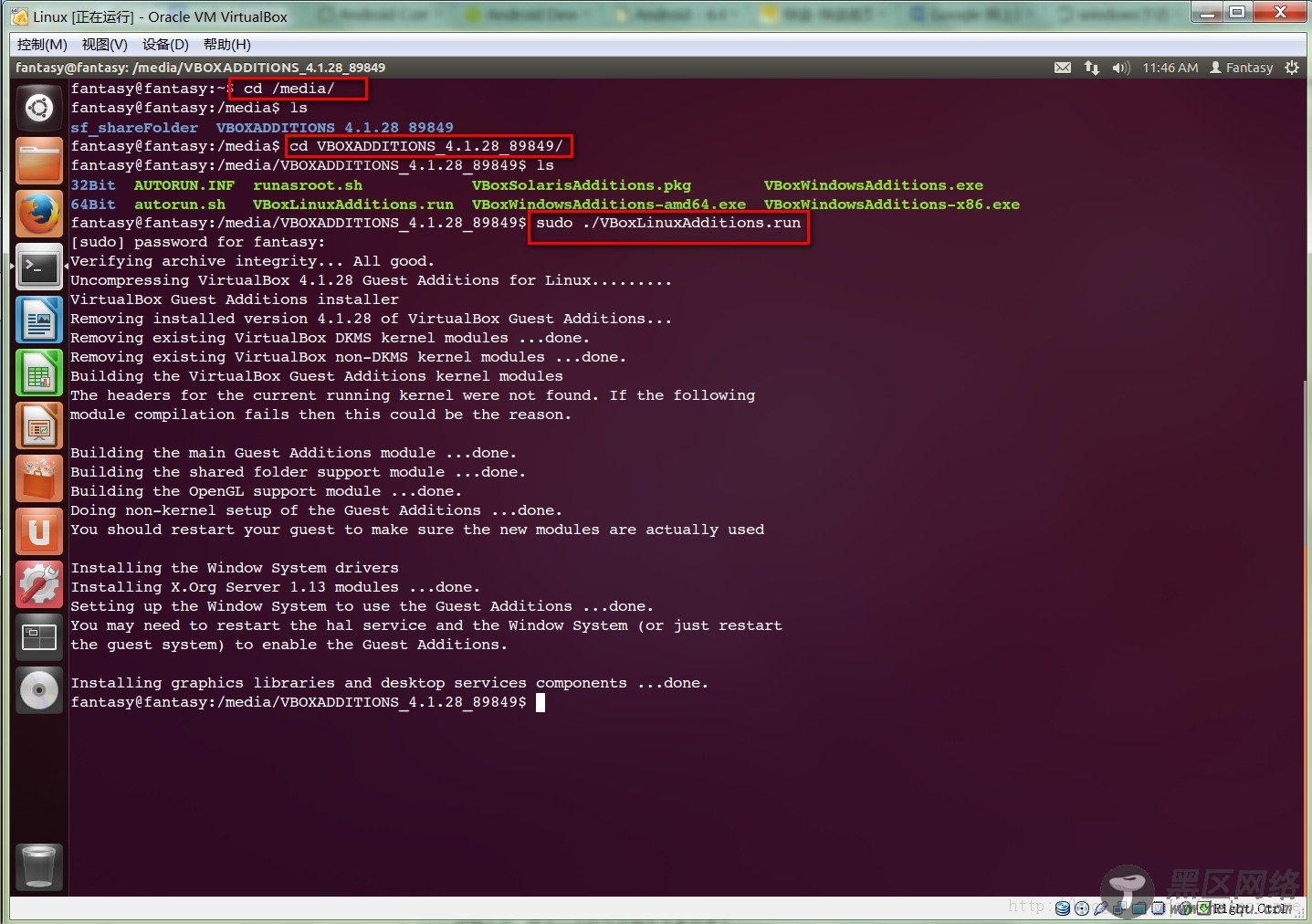
Task: Click the "Verifying archive integrity" line
Action: [253, 261]
